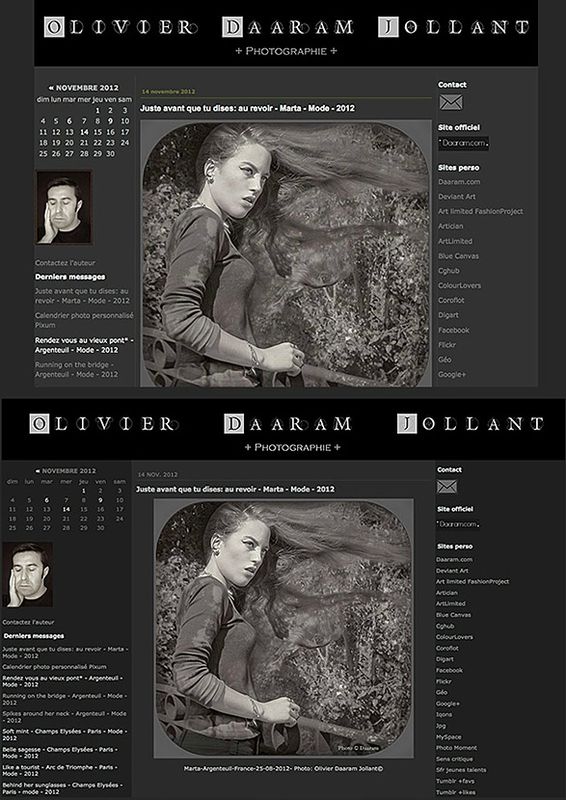Visit the 'Photo Moment' site link
This screenshot has height=800, width=566.
point(456,748)
